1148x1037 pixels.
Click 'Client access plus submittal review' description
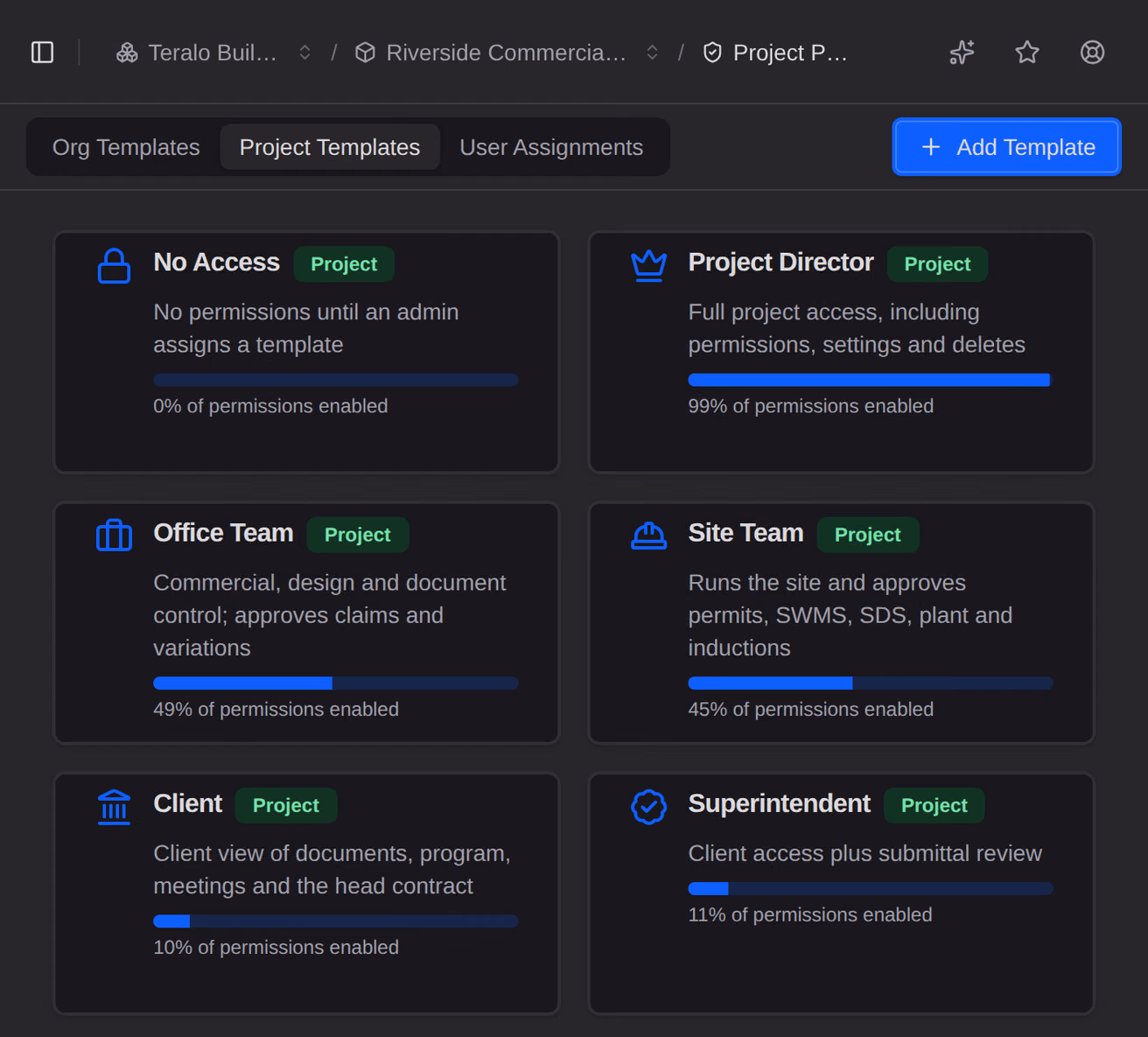[x=864, y=853]
